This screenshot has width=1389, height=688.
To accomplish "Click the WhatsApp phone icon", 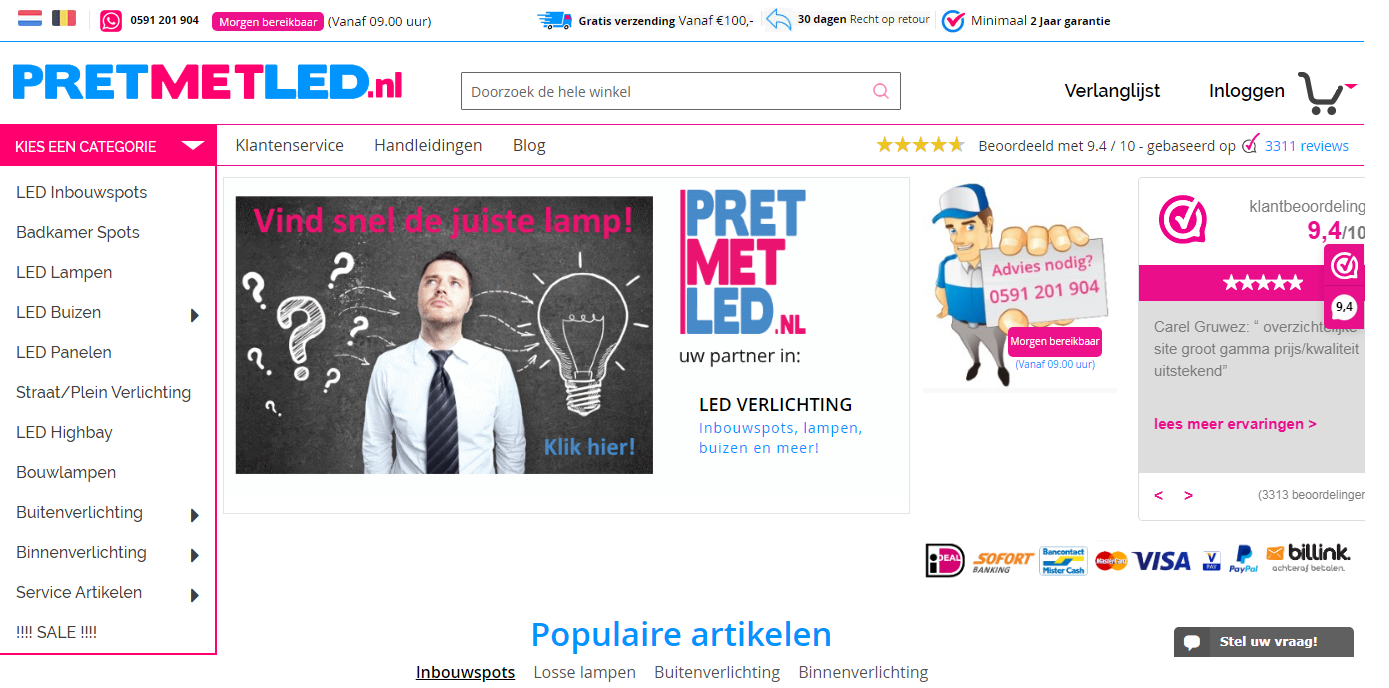I will (x=111, y=20).
